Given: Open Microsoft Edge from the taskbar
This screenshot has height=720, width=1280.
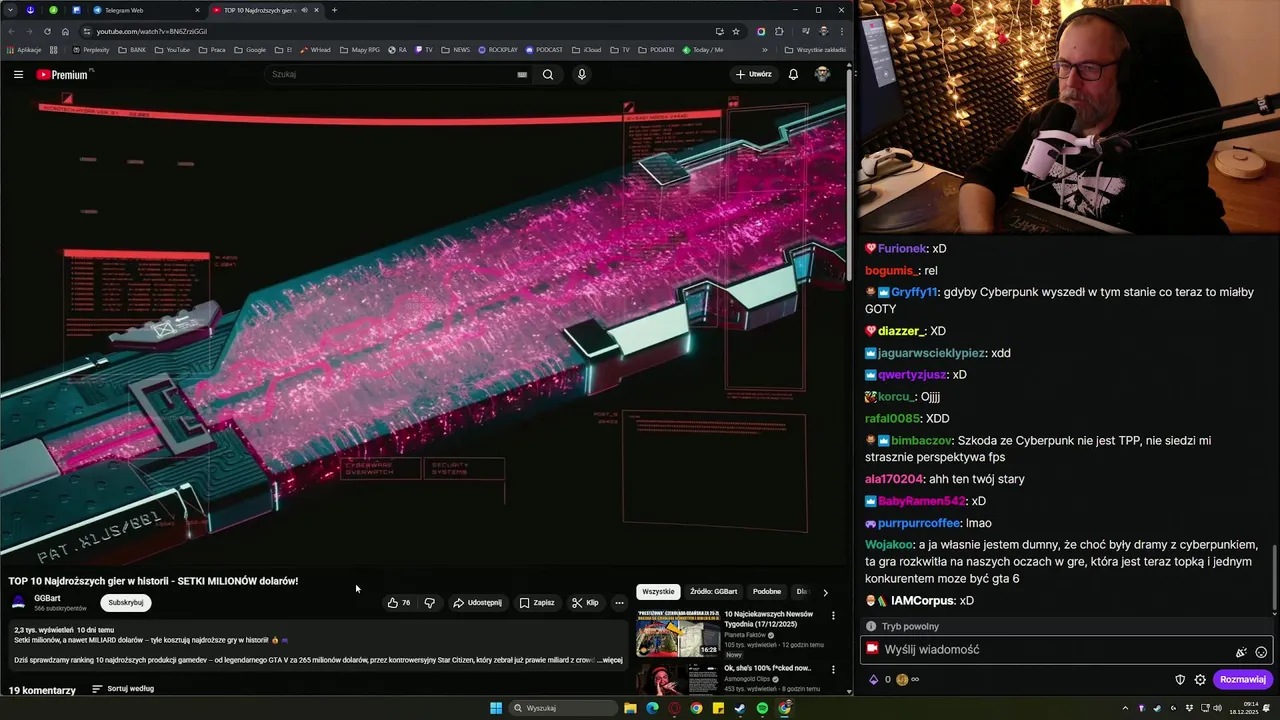Looking at the screenshot, I should (x=652, y=708).
